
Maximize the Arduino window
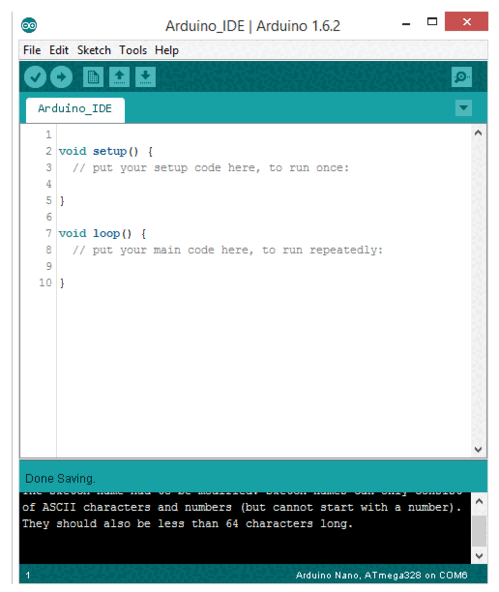pos(432,22)
